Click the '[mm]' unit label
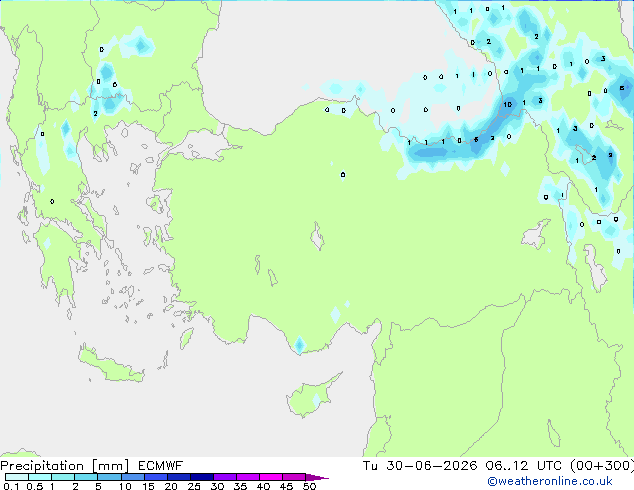This screenshot has height=490, width=634. [x=110, y=466]
